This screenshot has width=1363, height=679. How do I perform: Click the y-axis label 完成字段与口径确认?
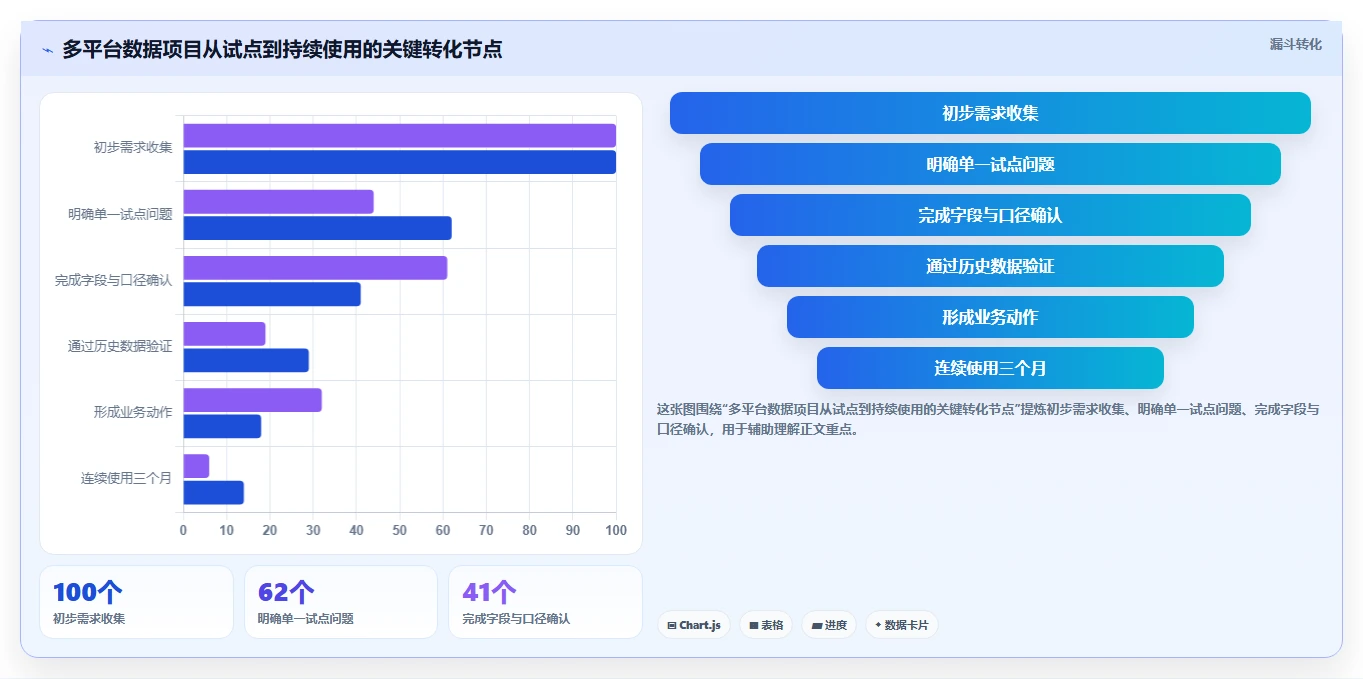click(114, 280)
